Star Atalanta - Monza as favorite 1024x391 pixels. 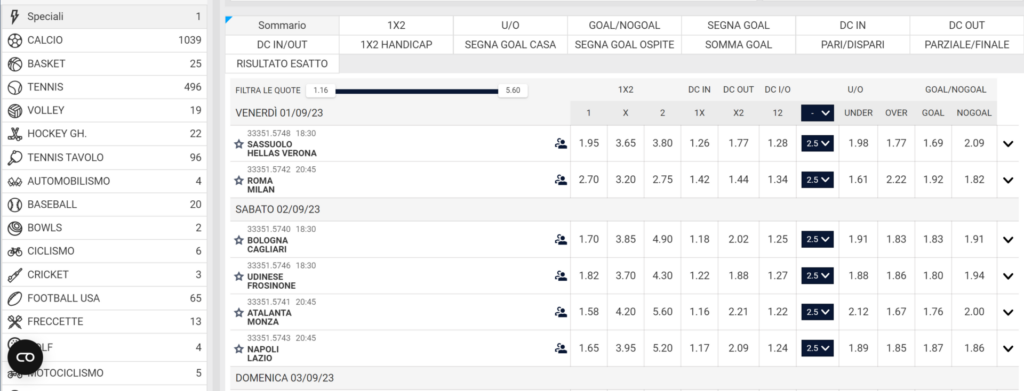point(239,313)
